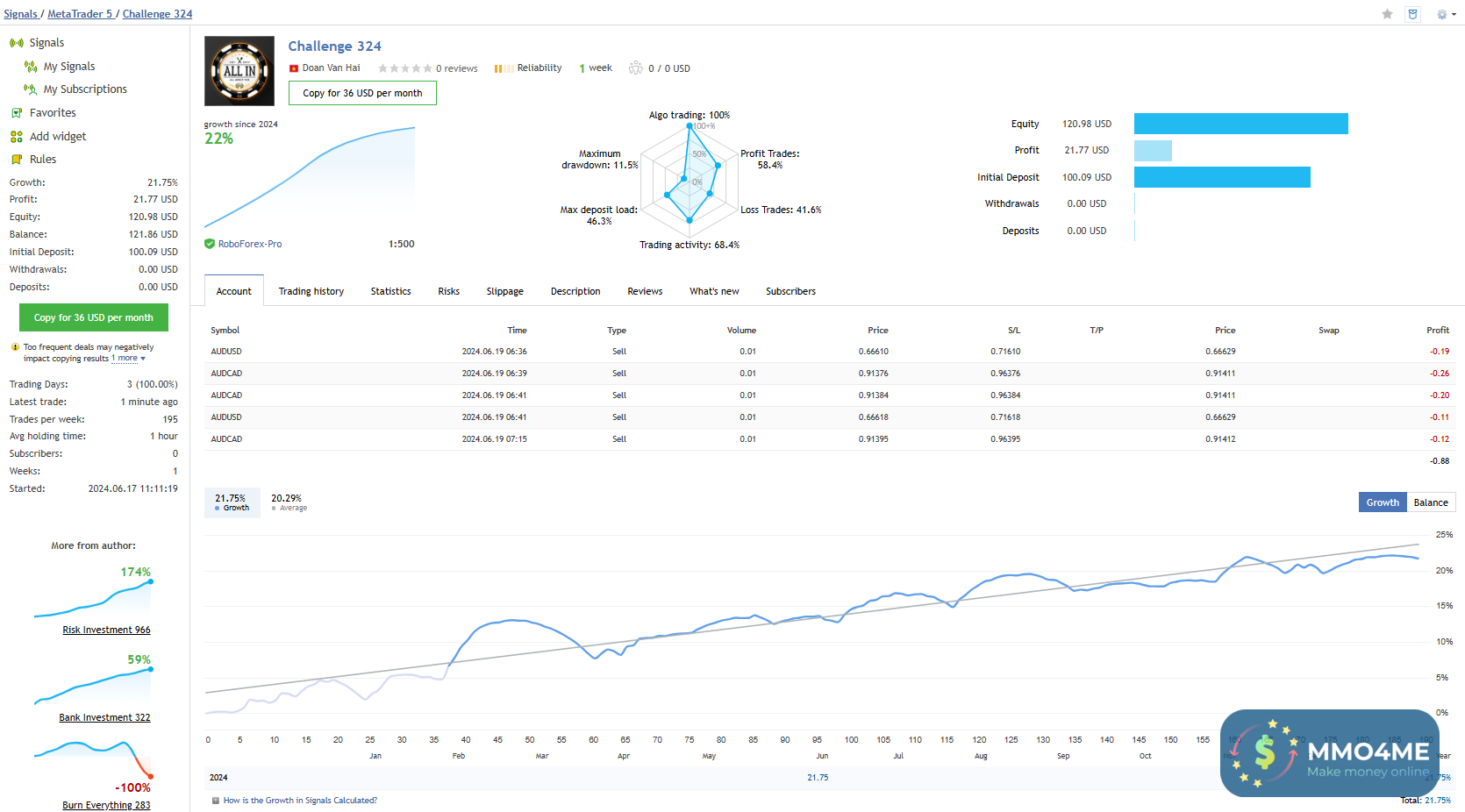Click the 0 reviews text
Image resolution: width=1465 pixels, height=812 pixels.
pyautogui.click(x=457, y=68)
